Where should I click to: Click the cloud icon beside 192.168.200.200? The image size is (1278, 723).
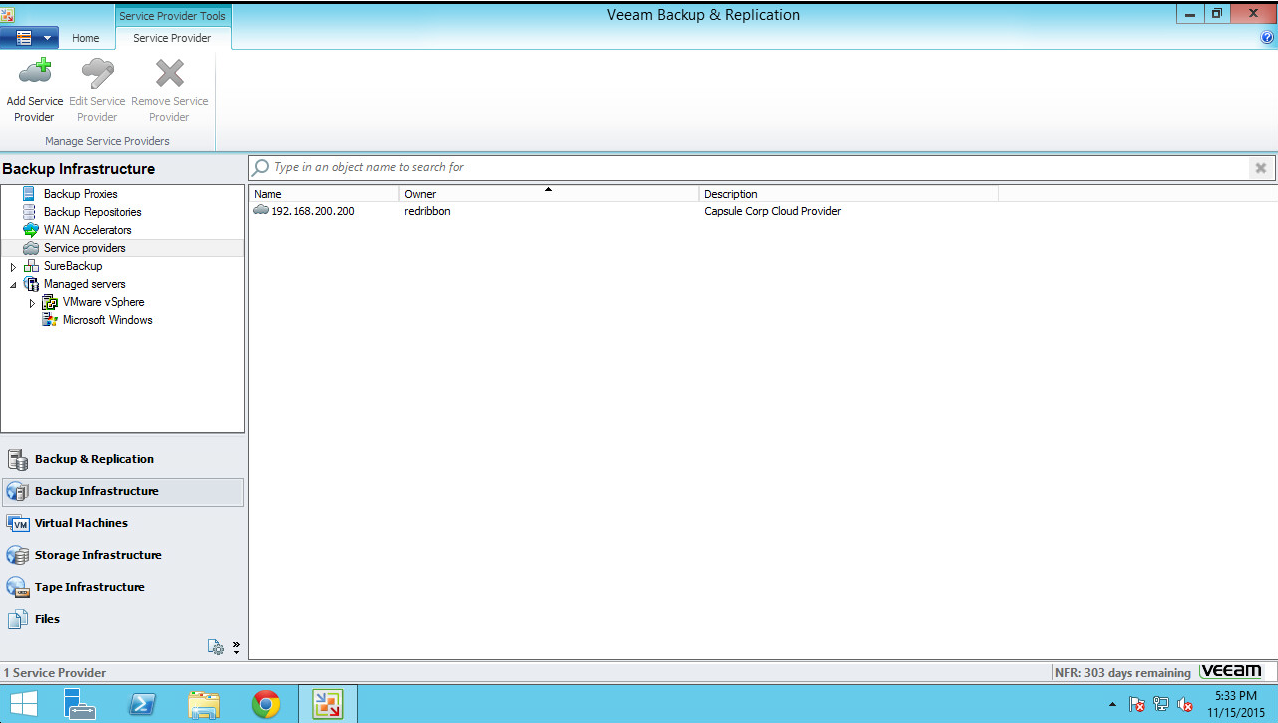pos(261,210)
